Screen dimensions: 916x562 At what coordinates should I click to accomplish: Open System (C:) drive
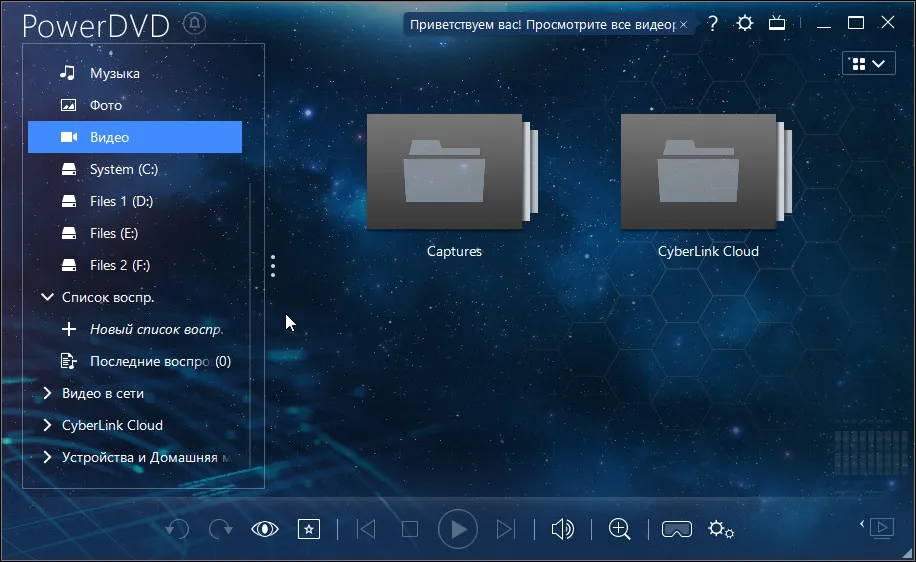click(x=135, y=169)
